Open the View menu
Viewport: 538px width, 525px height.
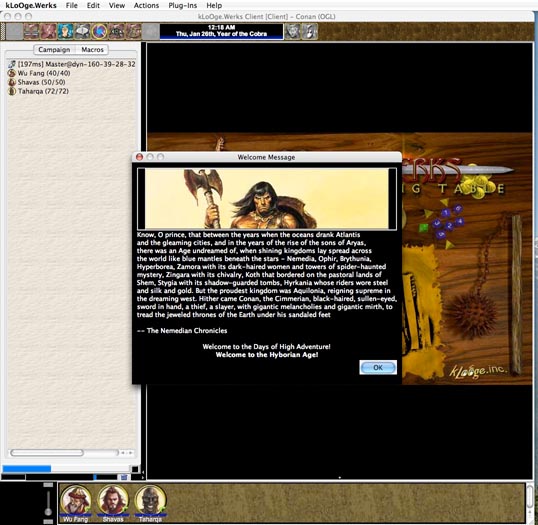point(117,5)
